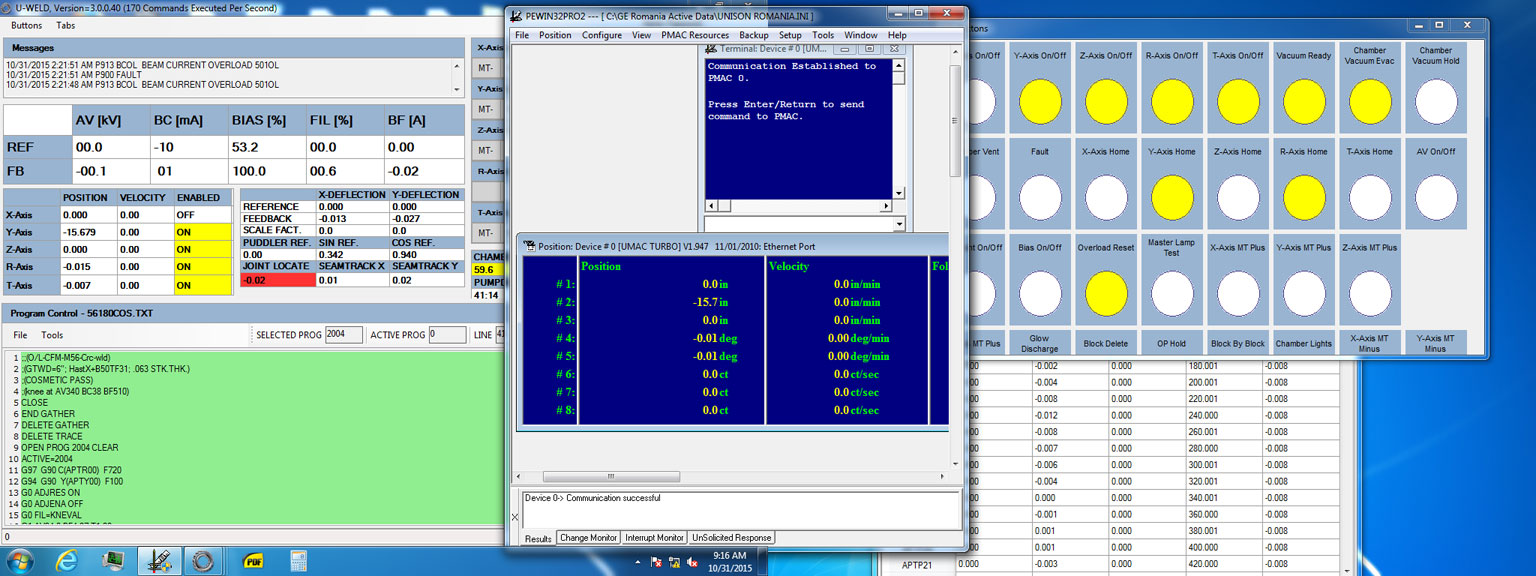Click the SELECTED PROG field
The width and height of the screenshot is (1536, 576).
(343, 334)
